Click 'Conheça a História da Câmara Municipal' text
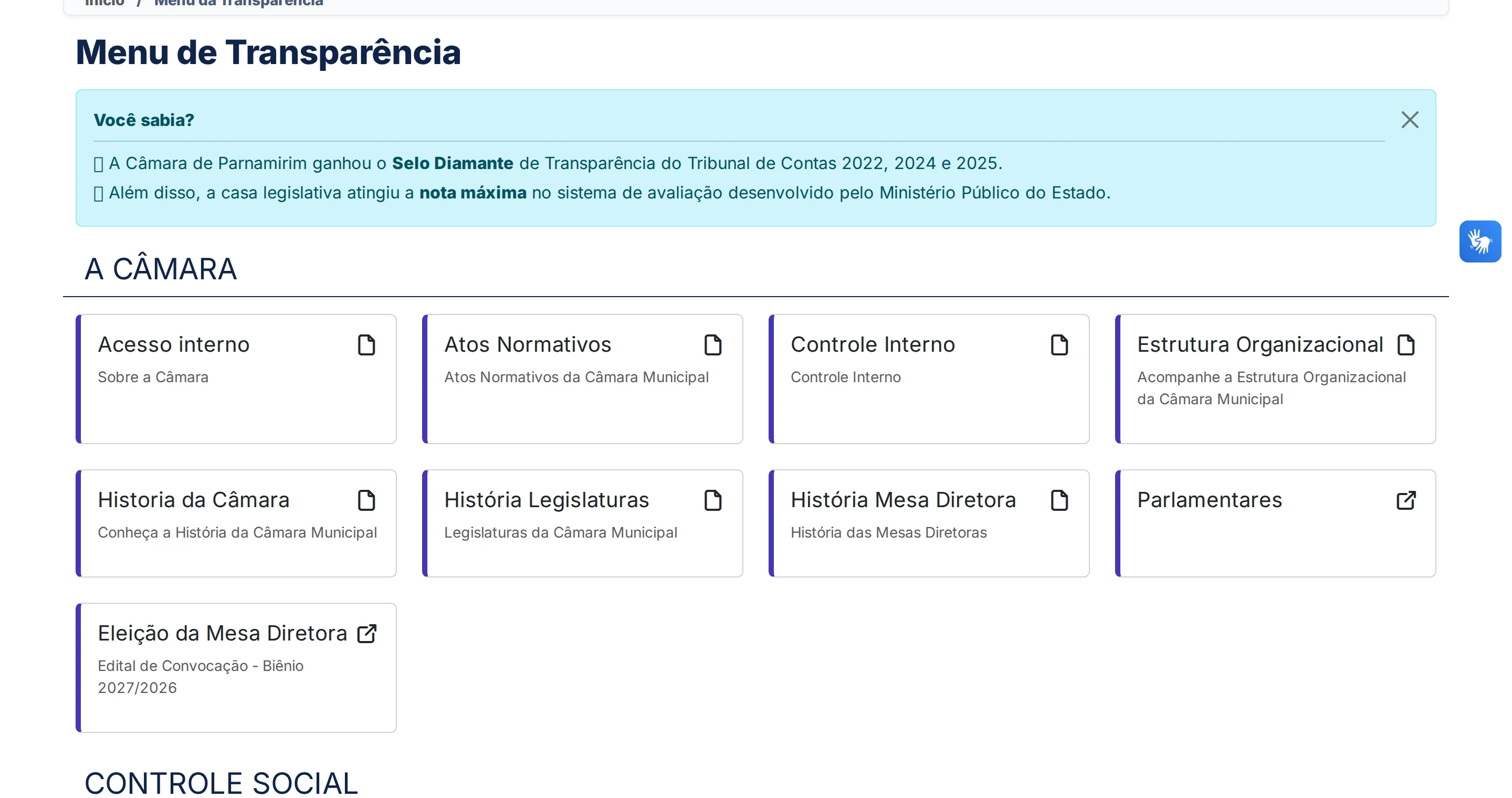 pos(237,533)
